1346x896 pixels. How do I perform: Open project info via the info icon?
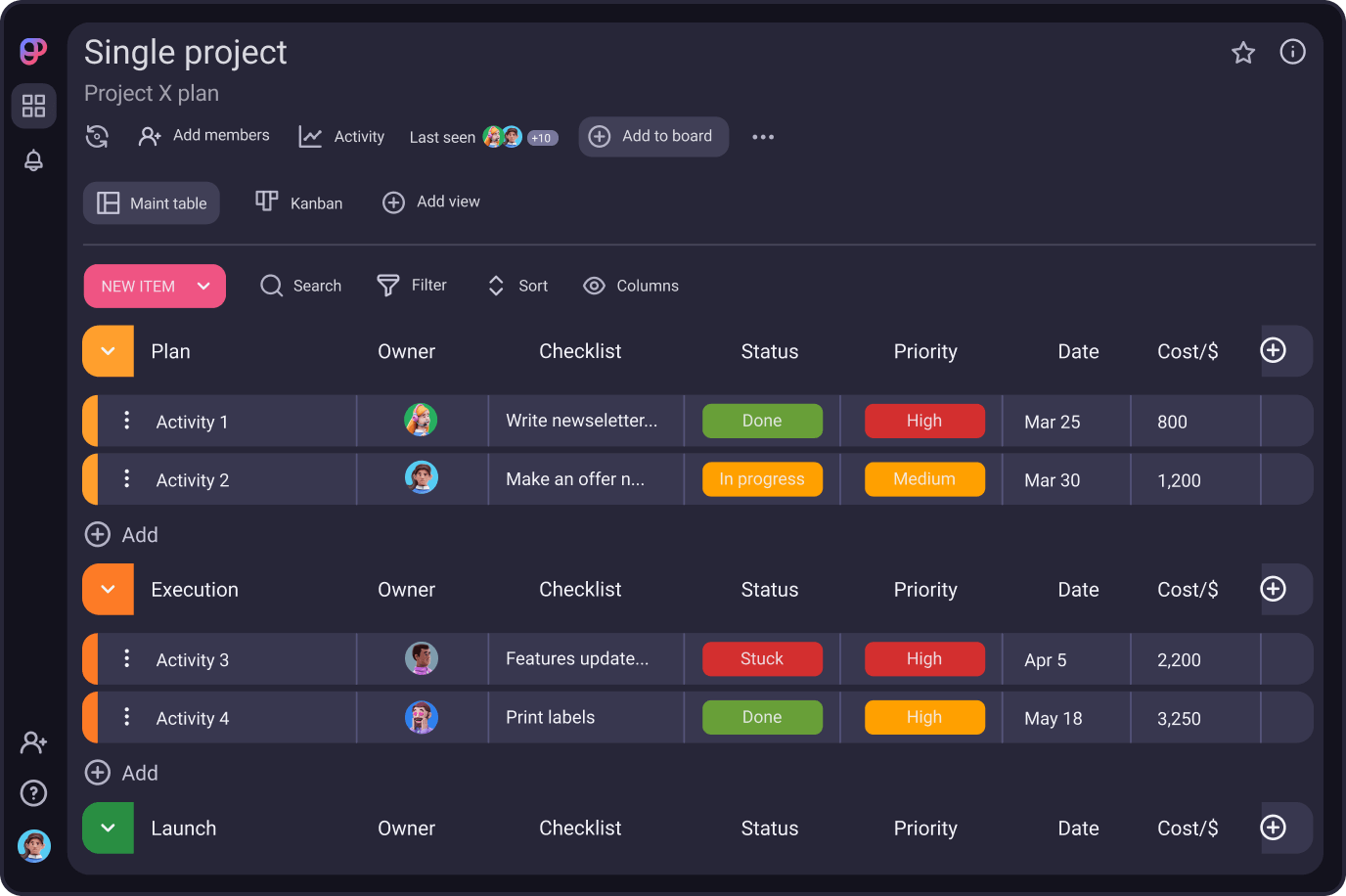pyautogui.click(x=1292, y=52)
